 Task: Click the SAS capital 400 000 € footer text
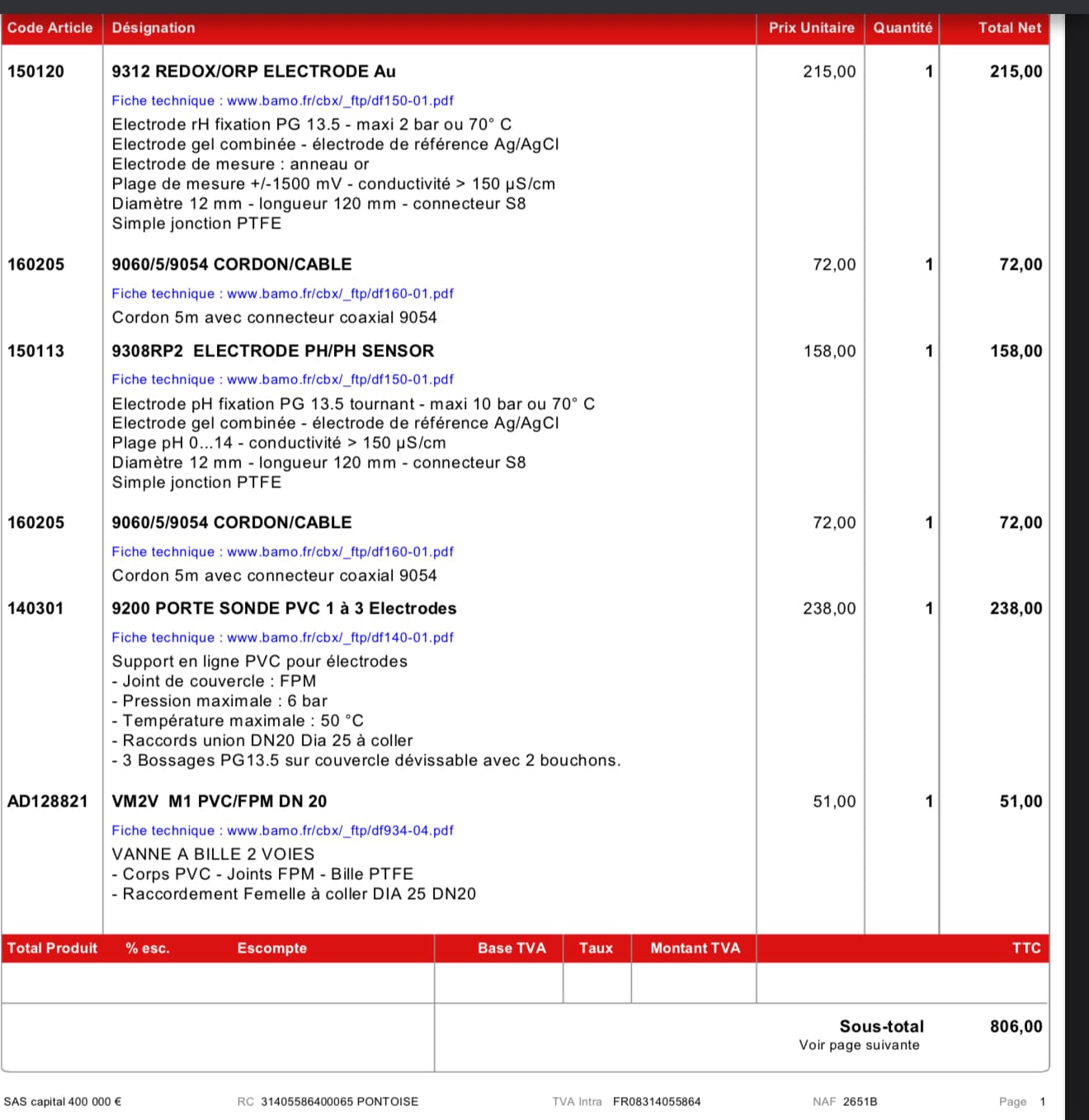[x=63, y=1102]
